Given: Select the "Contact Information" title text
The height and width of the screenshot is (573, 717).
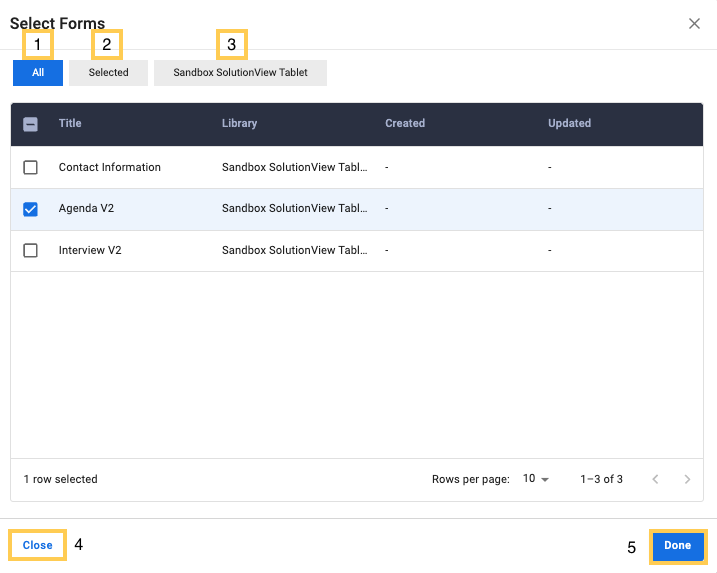Looking at the screenshot, I should click(x=110, y=167).
